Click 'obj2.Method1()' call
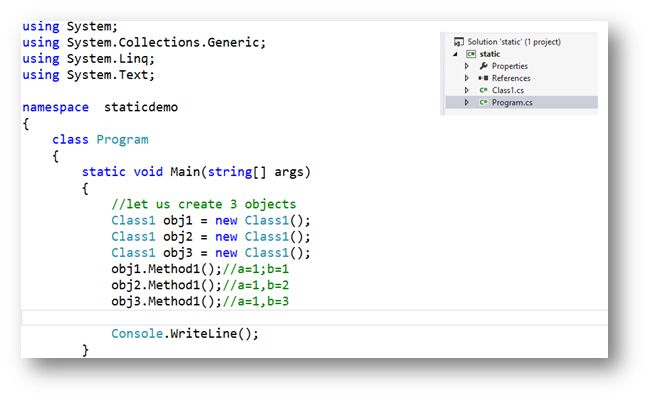 click(x=166, y=285)
